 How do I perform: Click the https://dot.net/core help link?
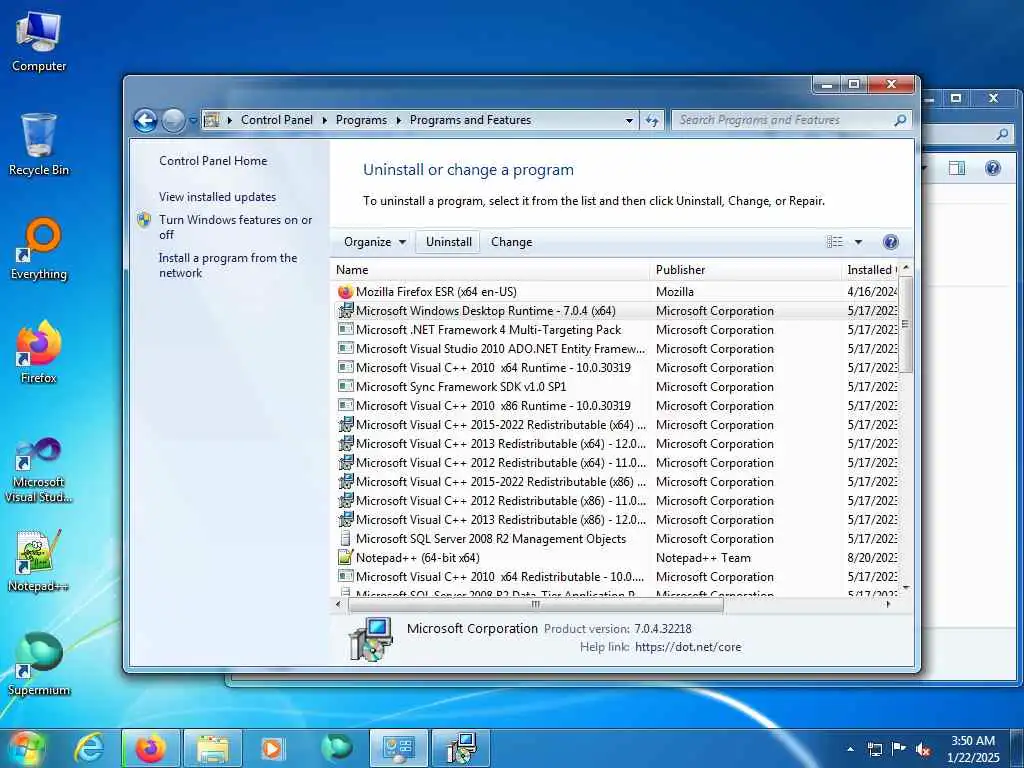688,647
